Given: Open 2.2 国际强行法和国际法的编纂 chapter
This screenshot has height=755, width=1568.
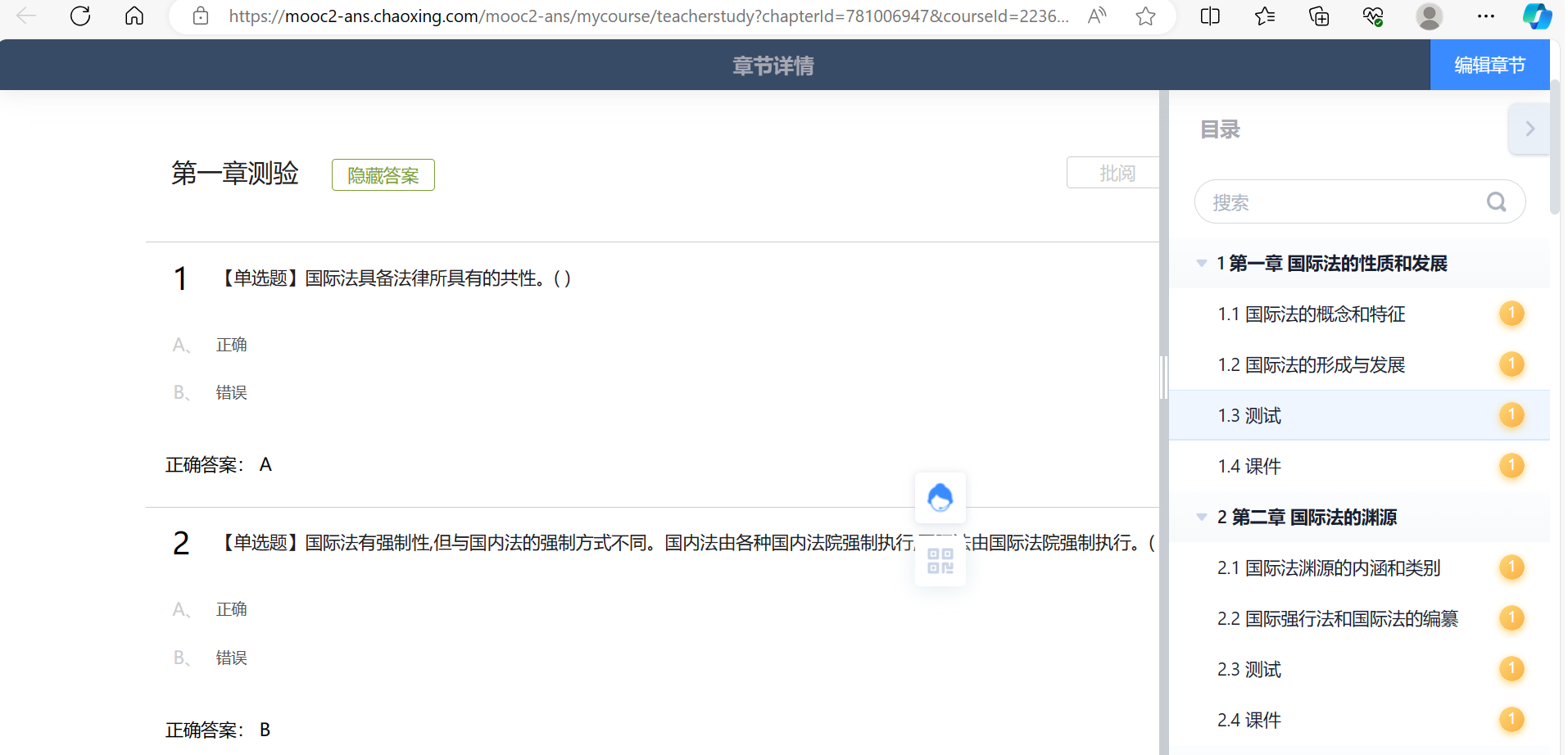Looking at the screenshot, I should (1337, 619).
